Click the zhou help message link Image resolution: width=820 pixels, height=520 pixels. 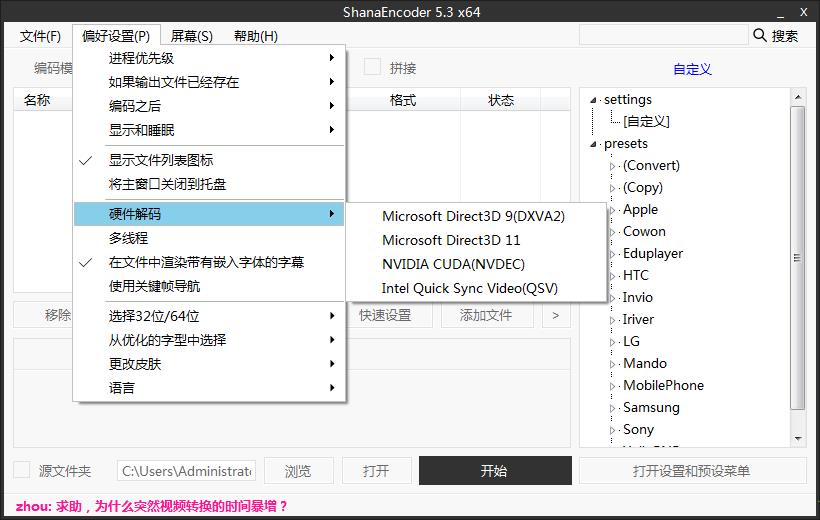pos(152,506)
